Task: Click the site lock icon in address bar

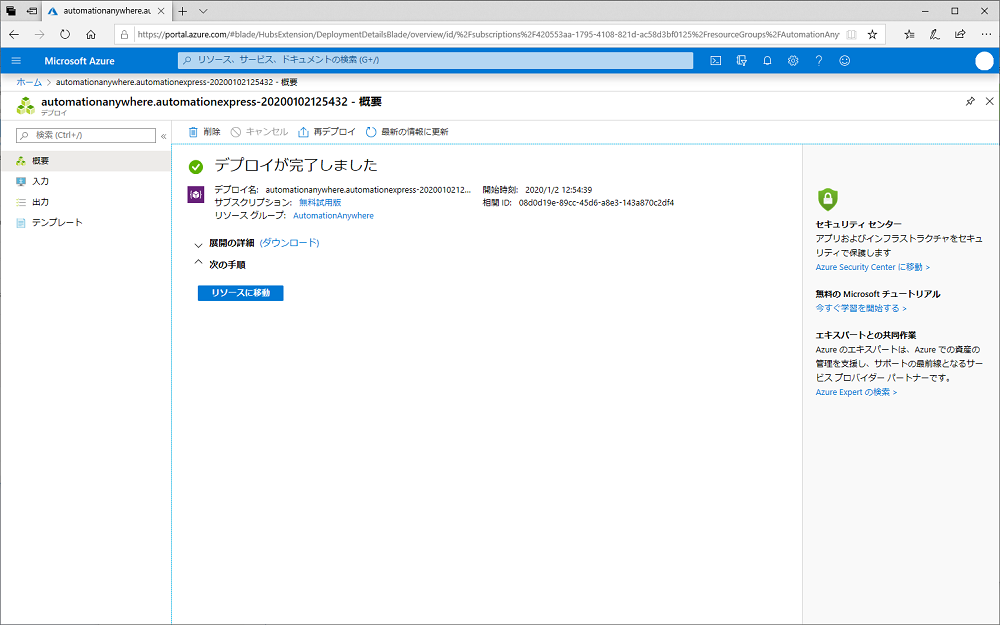Action: (x=124, y=34)
